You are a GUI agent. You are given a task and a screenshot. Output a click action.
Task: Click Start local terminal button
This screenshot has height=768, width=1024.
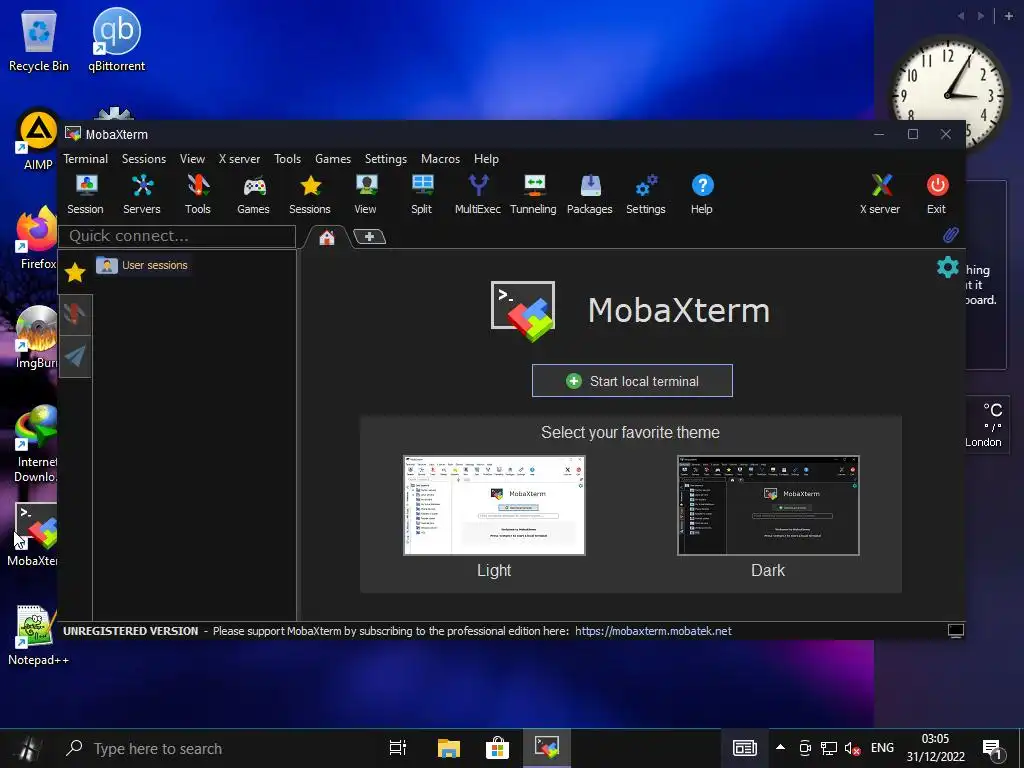pyautogui.click(x=632, y=381)
